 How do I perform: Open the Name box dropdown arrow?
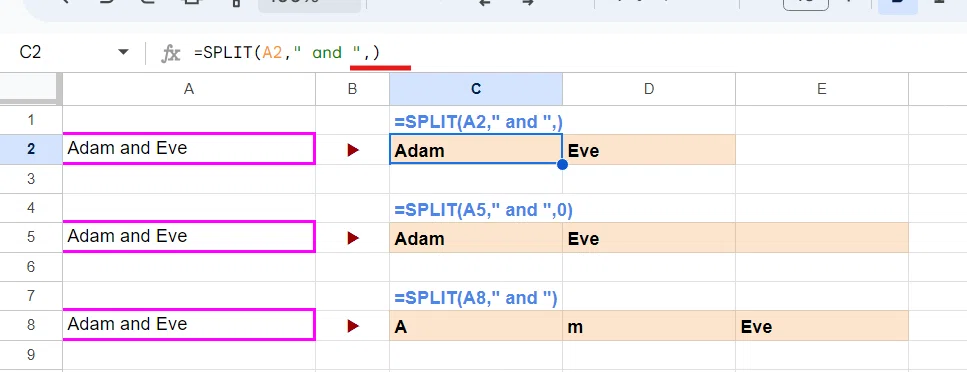pyautogui.click(x=123, y=52)
